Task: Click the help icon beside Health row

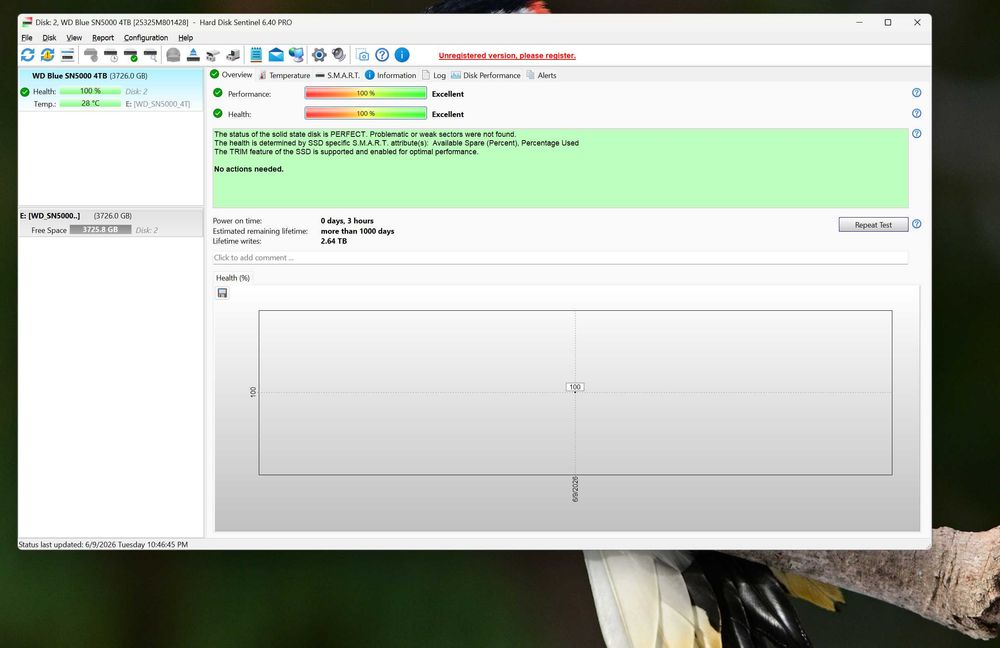Action: pos(916,114)
